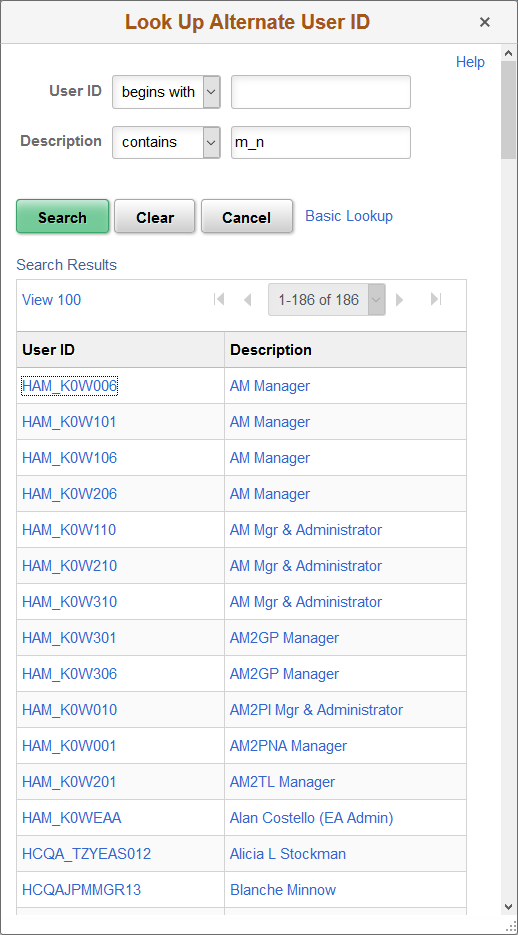This screenshot has height=935, width=518.
Task: Select user HAM_K0W310
Action: 70,602
